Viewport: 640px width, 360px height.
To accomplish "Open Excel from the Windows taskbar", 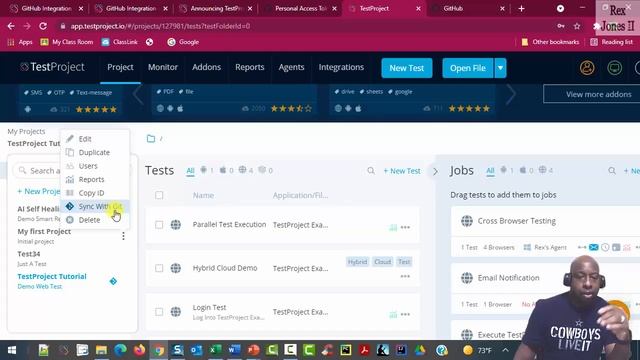I will 215,350.
